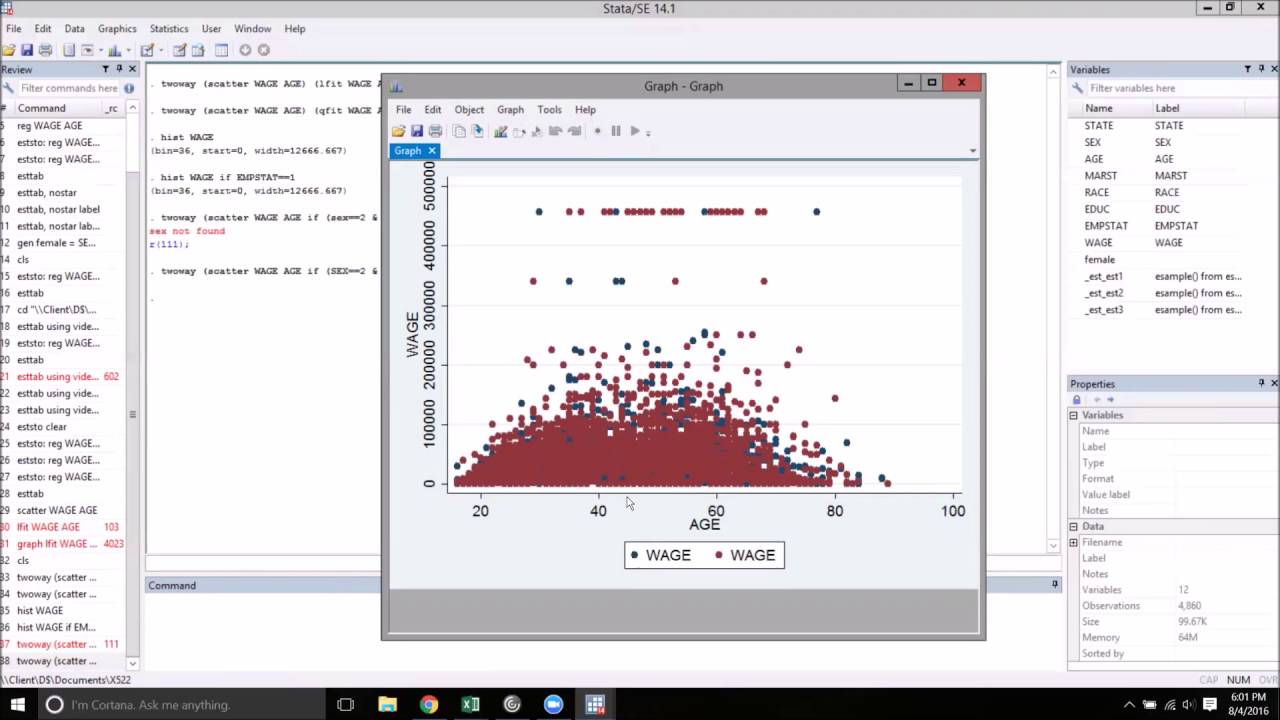Click Open icon in Graph window toolbar
The image size is (1280, 720).
coord(398,131)
